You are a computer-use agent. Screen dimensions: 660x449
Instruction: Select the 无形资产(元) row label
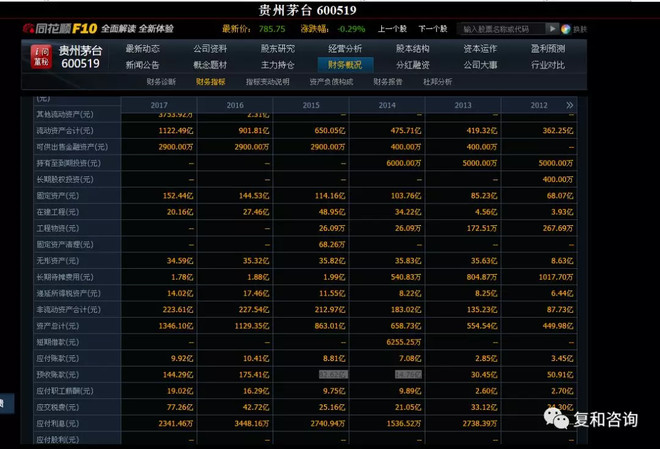click(57, 261)
